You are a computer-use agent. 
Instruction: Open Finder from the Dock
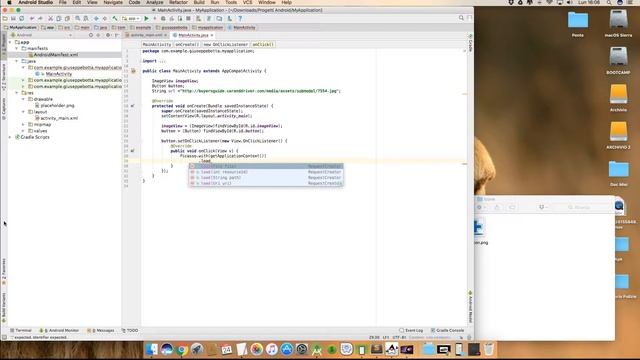pyautogui.click(x=152, y=349)
